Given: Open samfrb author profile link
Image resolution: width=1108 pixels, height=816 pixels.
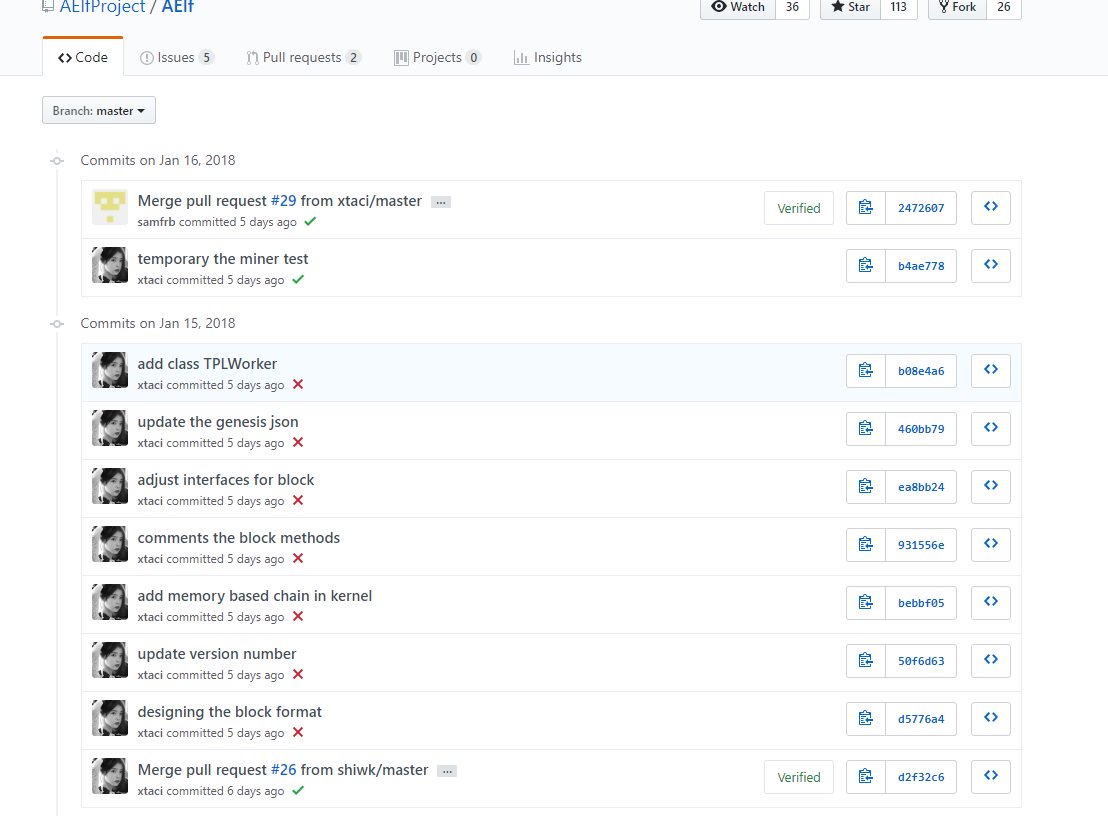Looking at the screenshot, I should click(156, 222).
